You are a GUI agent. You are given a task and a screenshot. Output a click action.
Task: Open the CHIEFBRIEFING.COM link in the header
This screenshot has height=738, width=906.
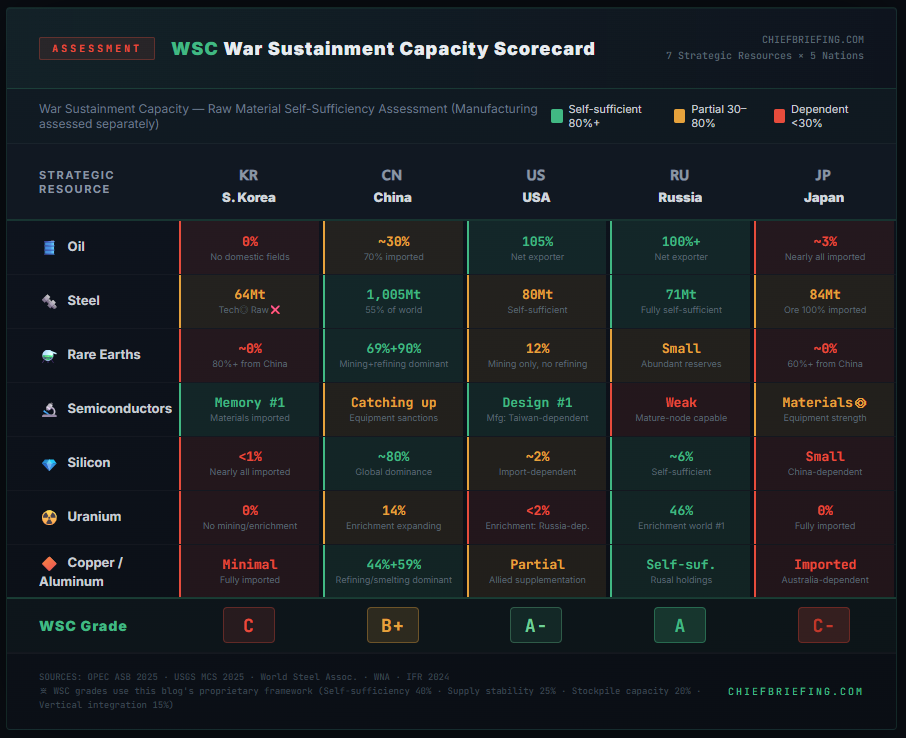pos(811,39)
